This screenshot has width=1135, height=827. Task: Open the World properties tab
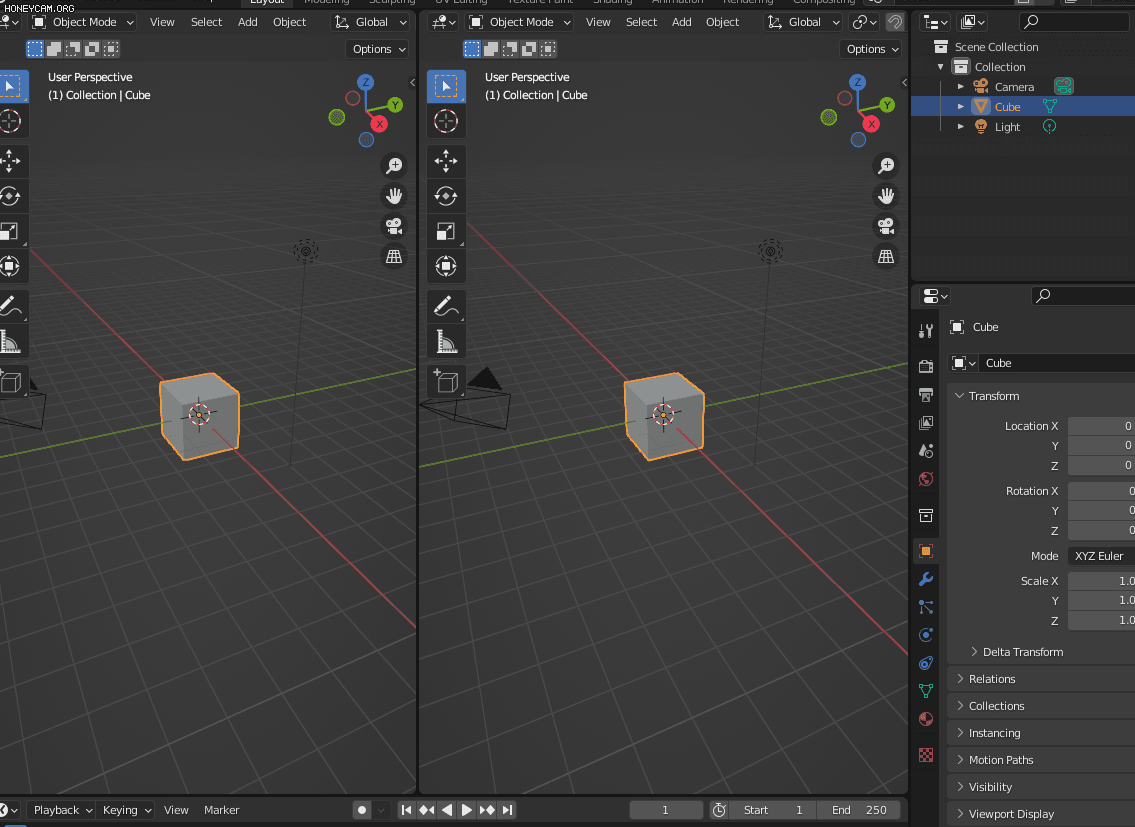click(926, 479)
